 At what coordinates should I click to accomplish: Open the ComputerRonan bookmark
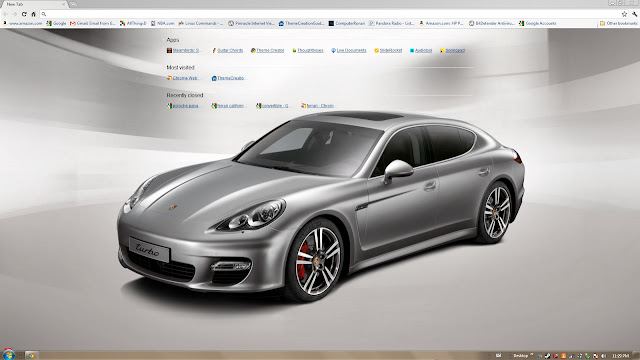pyautogui.click(x=347, y=23)
